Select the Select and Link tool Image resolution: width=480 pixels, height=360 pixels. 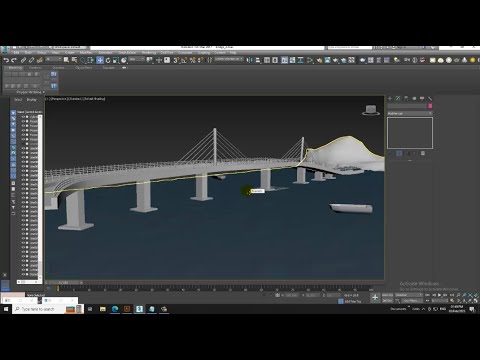(23, 60)
